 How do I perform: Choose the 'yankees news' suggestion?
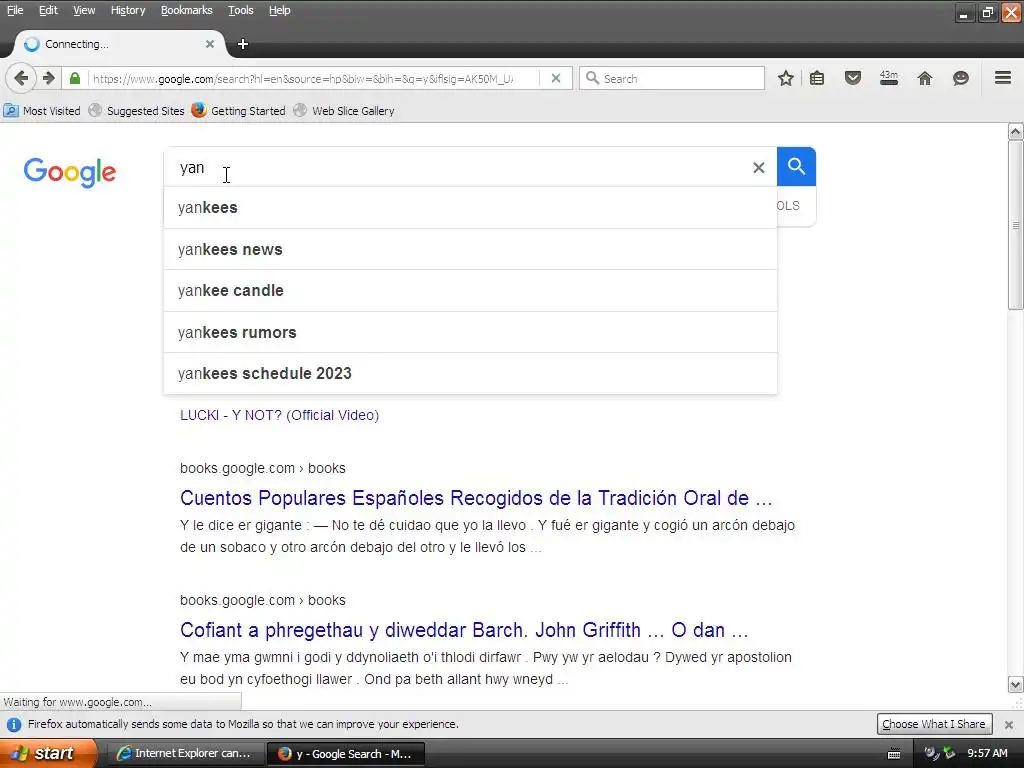tap(470, 249)
